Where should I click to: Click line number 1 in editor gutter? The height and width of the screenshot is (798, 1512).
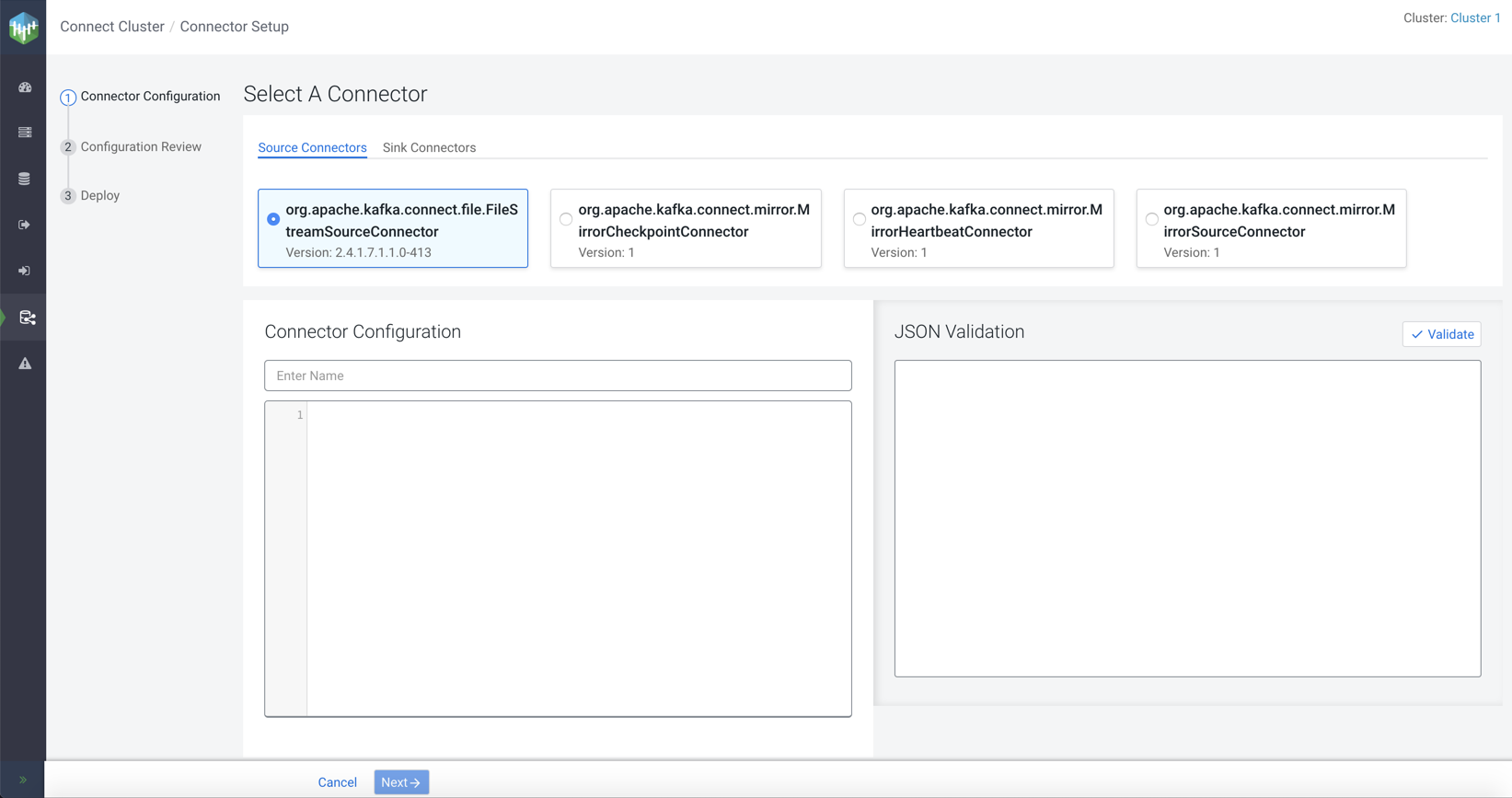pos(299,415)
